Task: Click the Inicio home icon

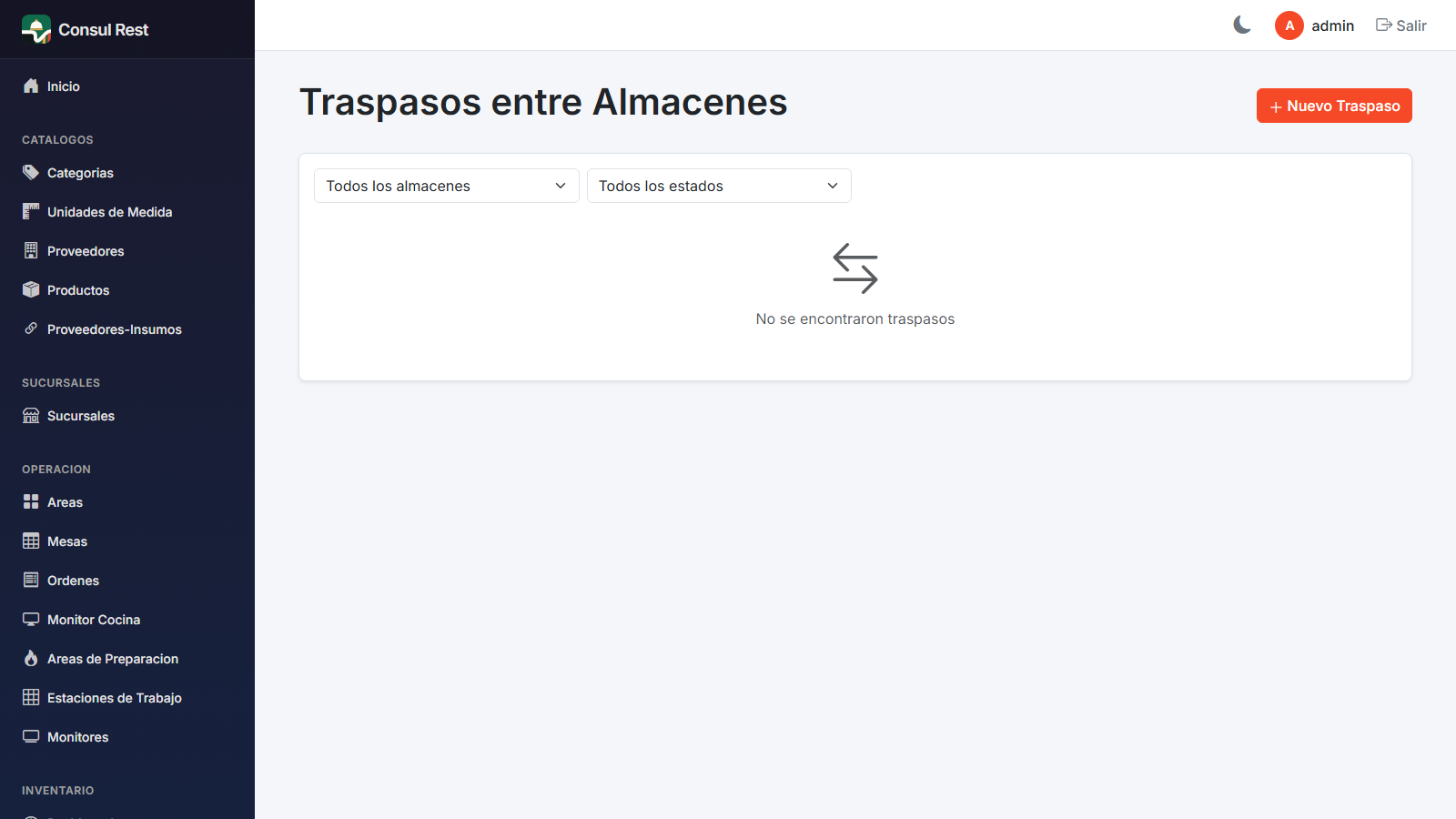Action: 31,86
